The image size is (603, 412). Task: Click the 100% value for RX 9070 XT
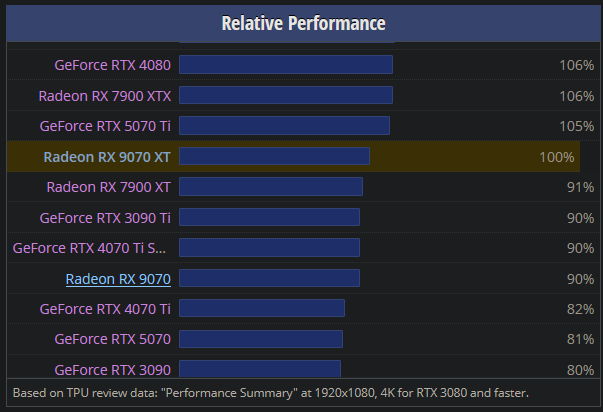point(557,157)
